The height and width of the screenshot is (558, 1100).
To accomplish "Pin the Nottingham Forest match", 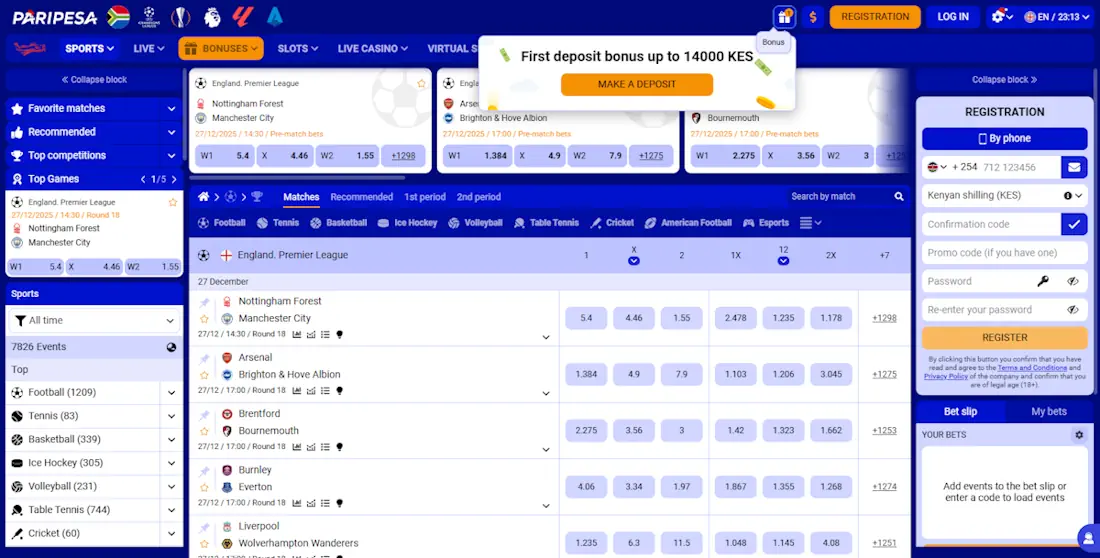I will 204,303.
